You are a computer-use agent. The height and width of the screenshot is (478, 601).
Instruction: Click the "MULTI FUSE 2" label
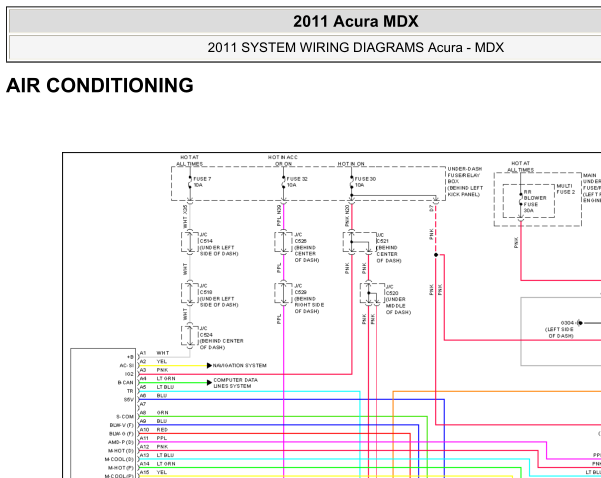click(x=566, y=189)
